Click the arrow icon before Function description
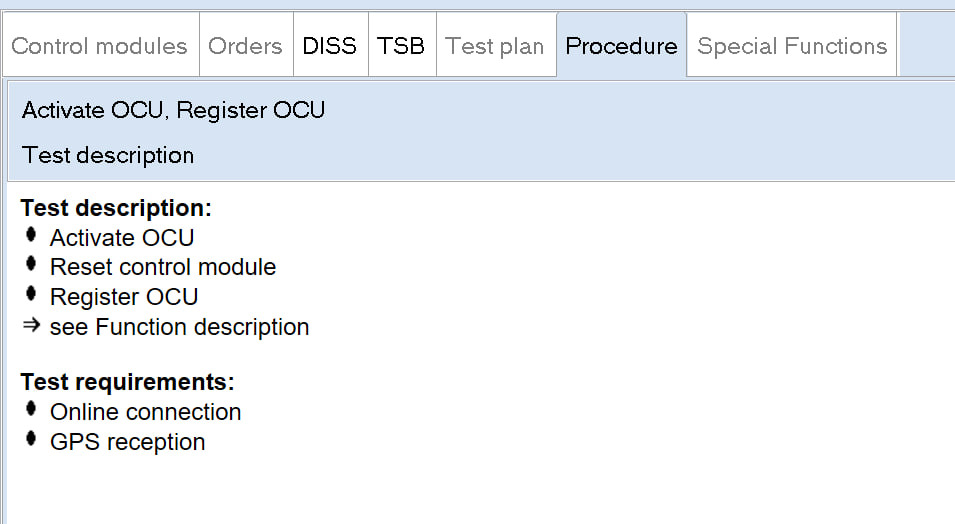 [x=31, y=326]
